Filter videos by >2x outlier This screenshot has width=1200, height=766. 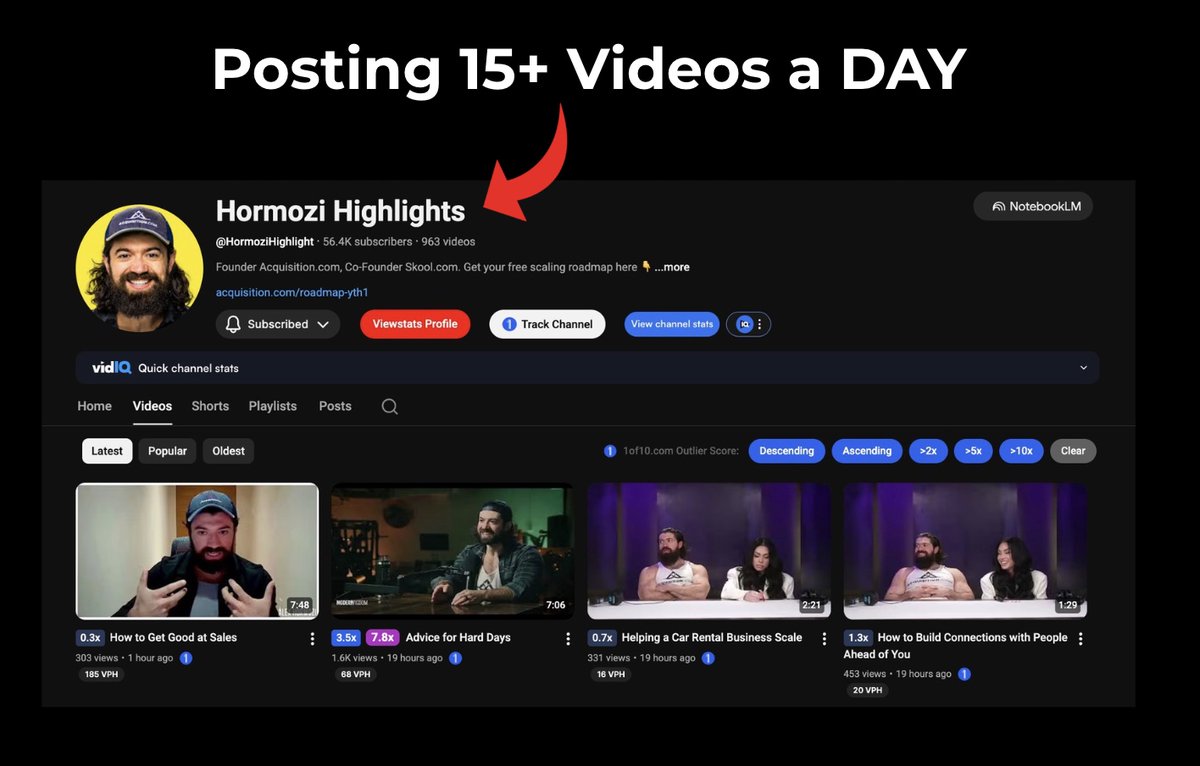[928, 451]
